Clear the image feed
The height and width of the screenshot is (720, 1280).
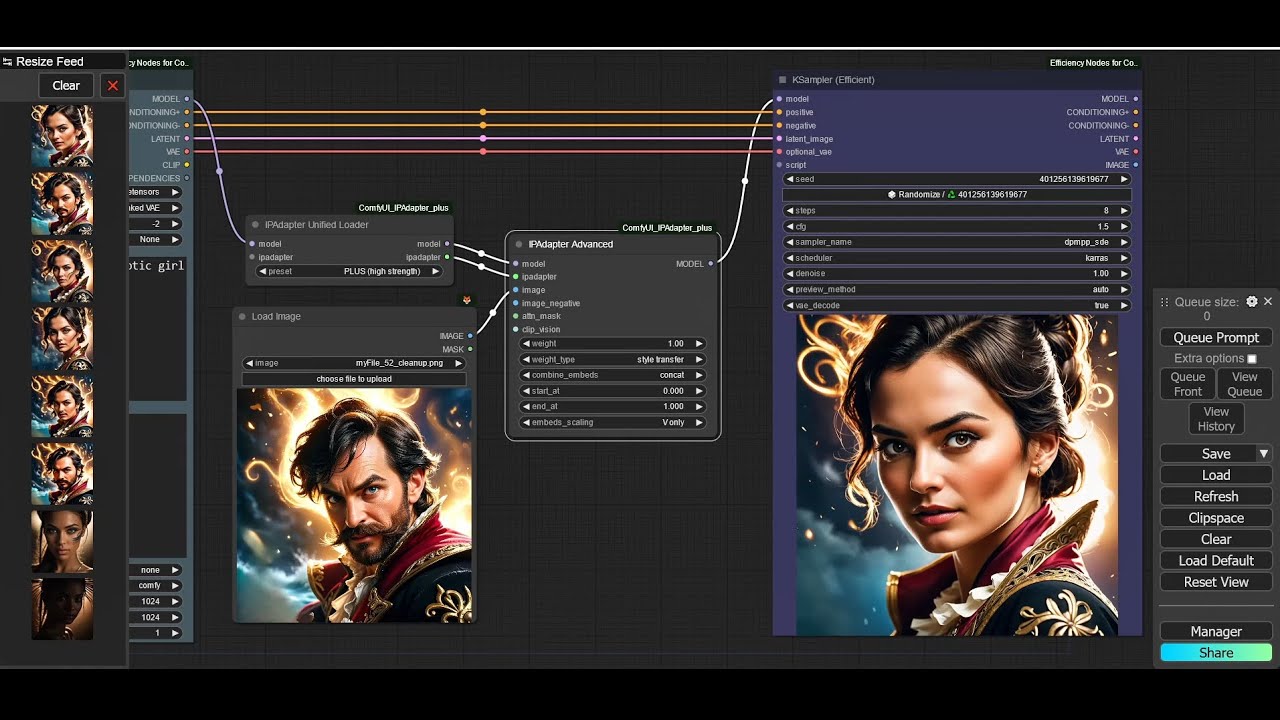point(66,86)
